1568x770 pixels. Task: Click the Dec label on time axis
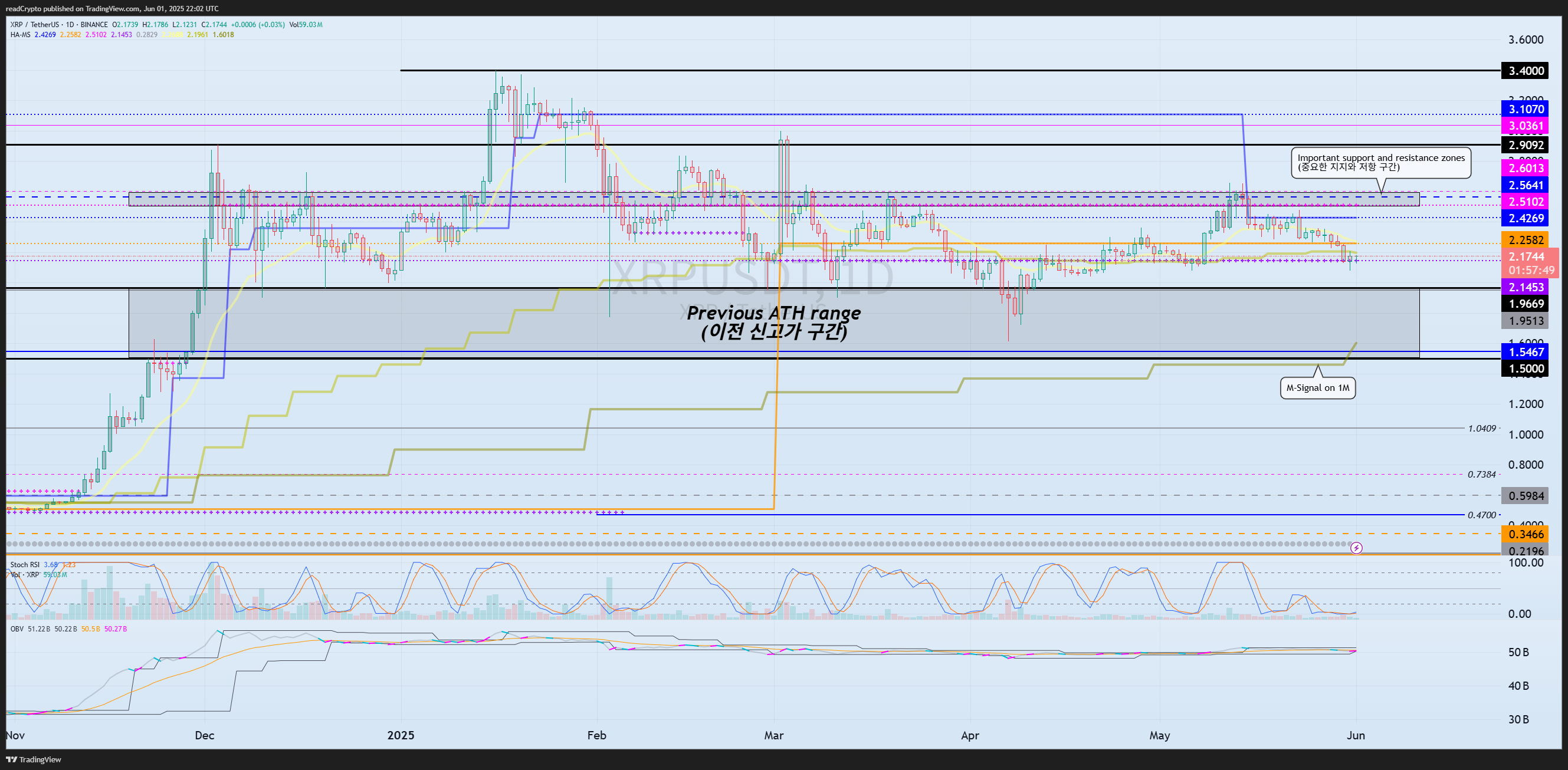(x=205, y=735)
